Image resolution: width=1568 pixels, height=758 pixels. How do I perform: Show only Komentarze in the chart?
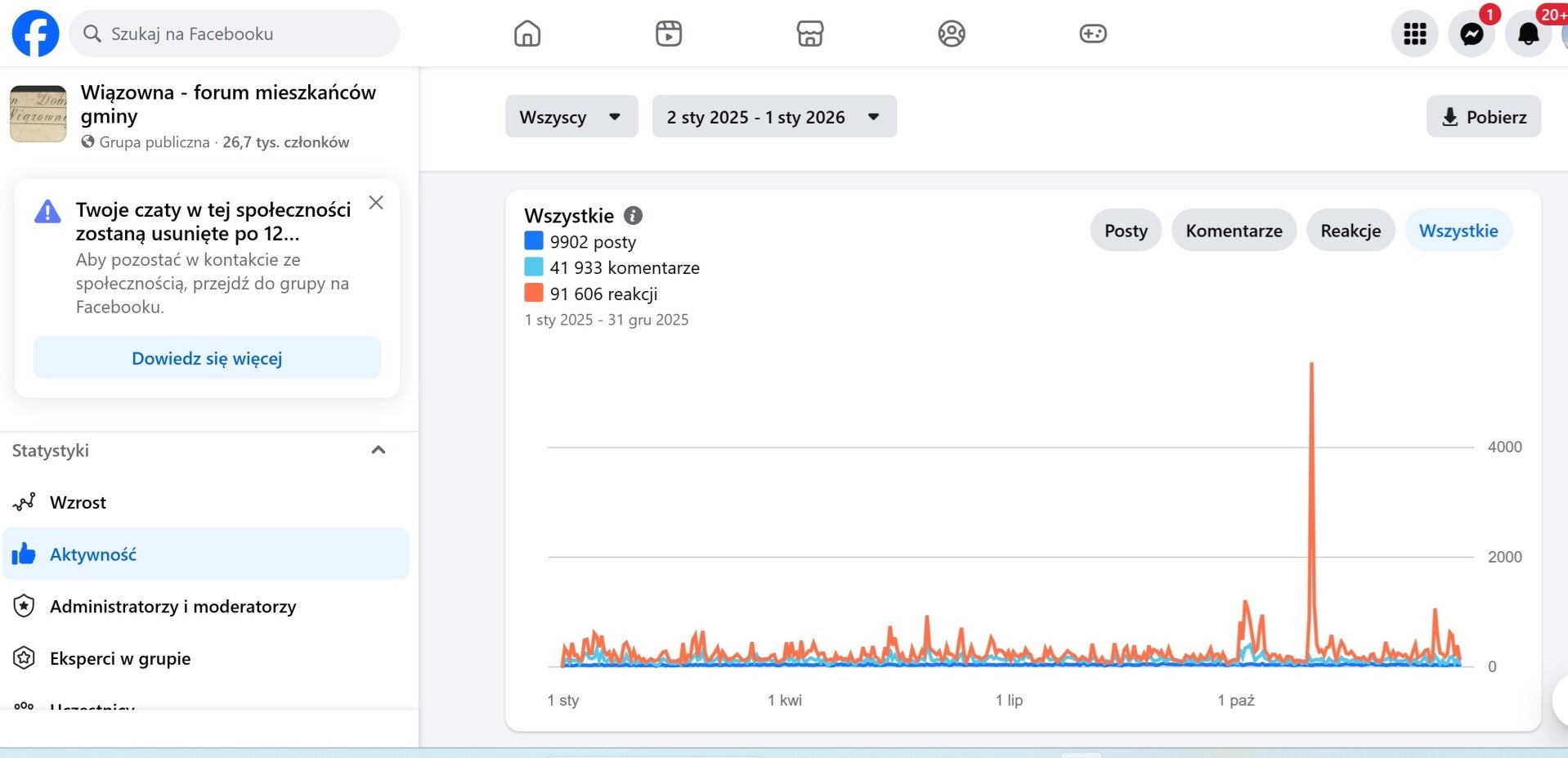[x=1234, y=231]
